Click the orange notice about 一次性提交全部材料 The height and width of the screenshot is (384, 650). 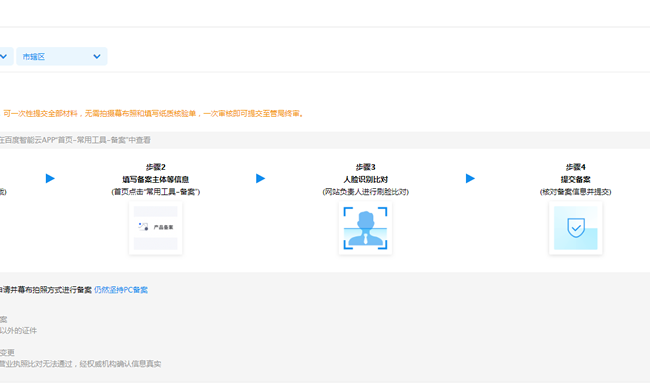pyautogui.click(x=154, y=114)
